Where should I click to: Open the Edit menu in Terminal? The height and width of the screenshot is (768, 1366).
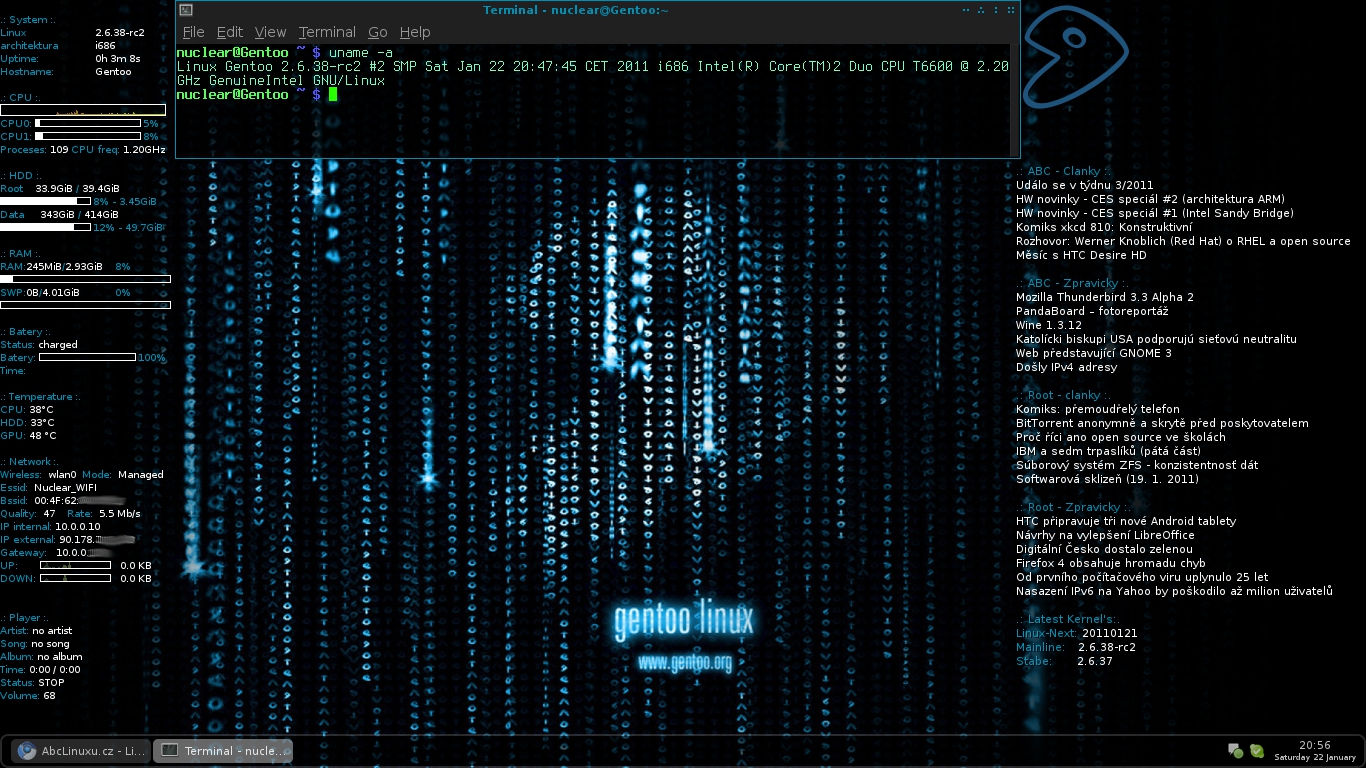coord(230,32)
